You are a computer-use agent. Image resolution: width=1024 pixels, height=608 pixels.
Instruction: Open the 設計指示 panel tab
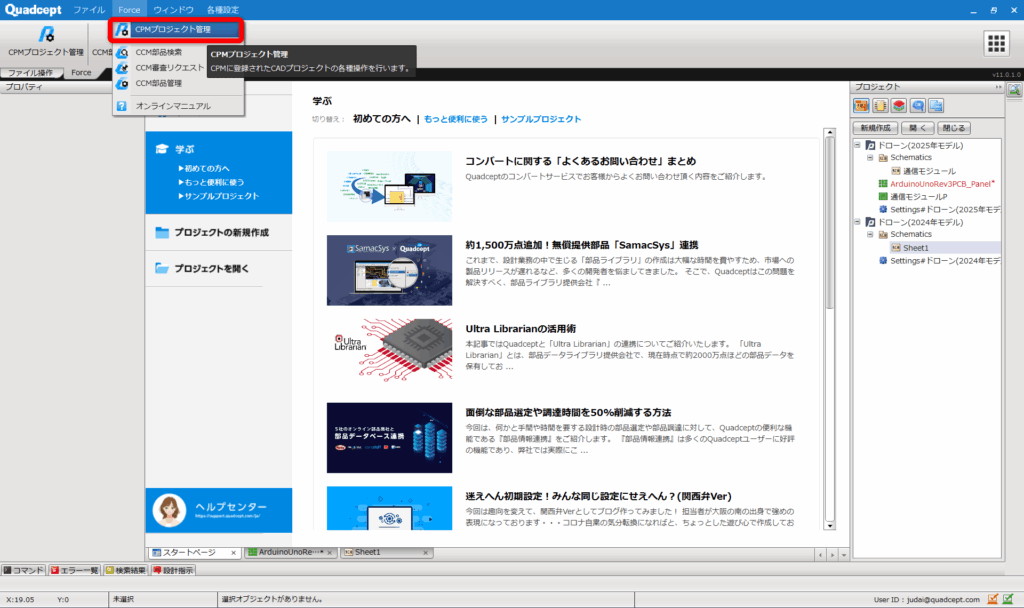tap(173, 570)
